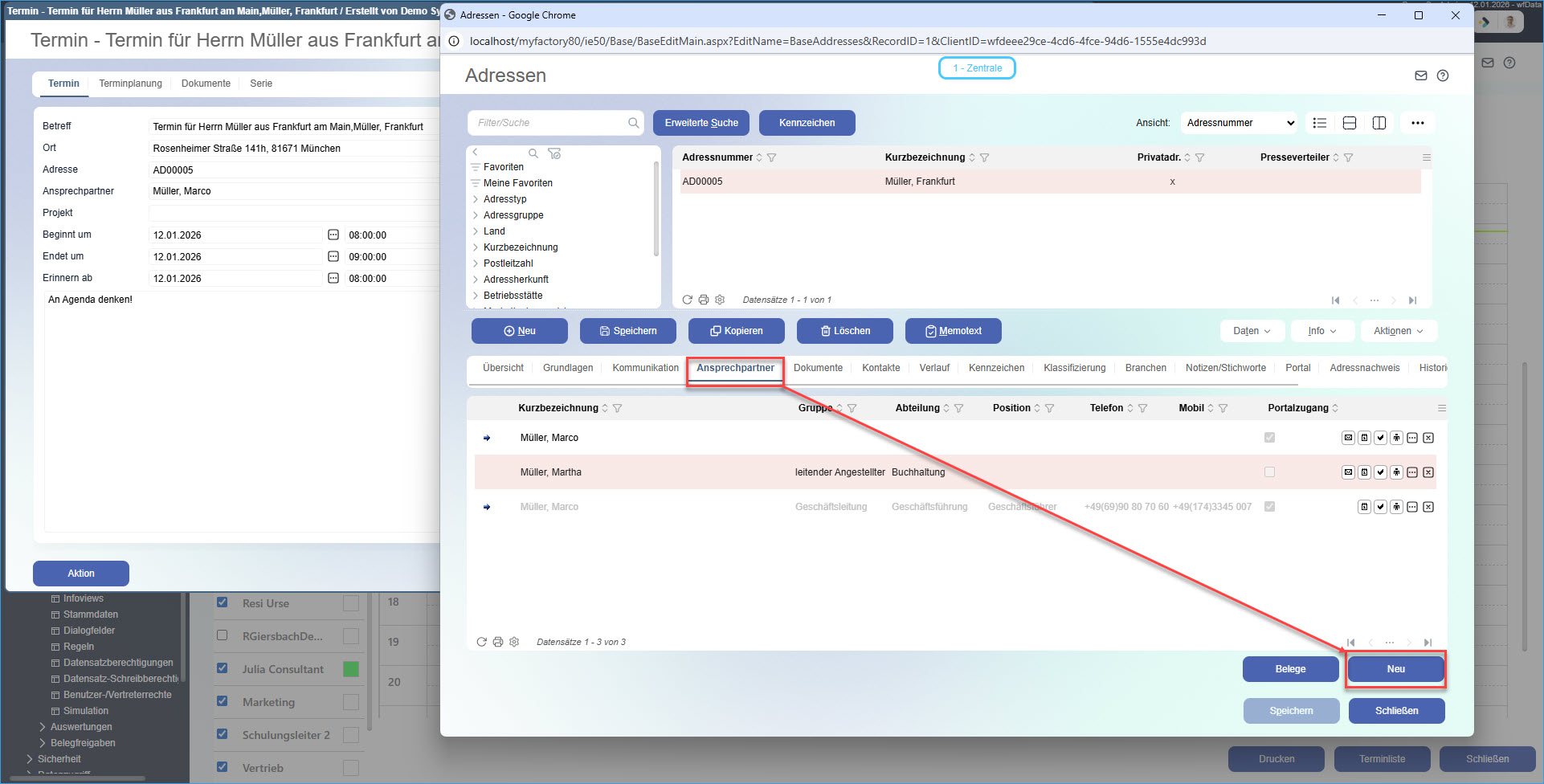The image size is (1544, 784).
Task: Open the Terminplanung tab
Action: coord(130,84)
